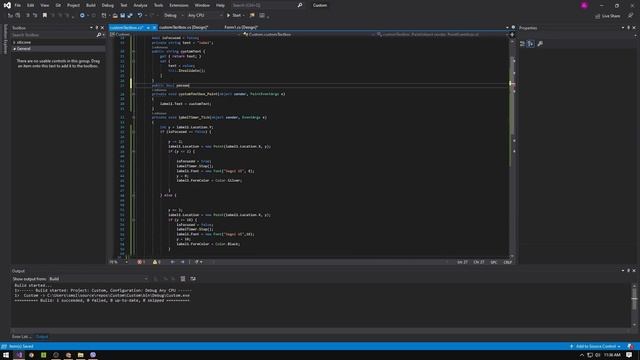Close the Toolbox panel
This screenshot has width=640, height=360.
tap(102, 28)
